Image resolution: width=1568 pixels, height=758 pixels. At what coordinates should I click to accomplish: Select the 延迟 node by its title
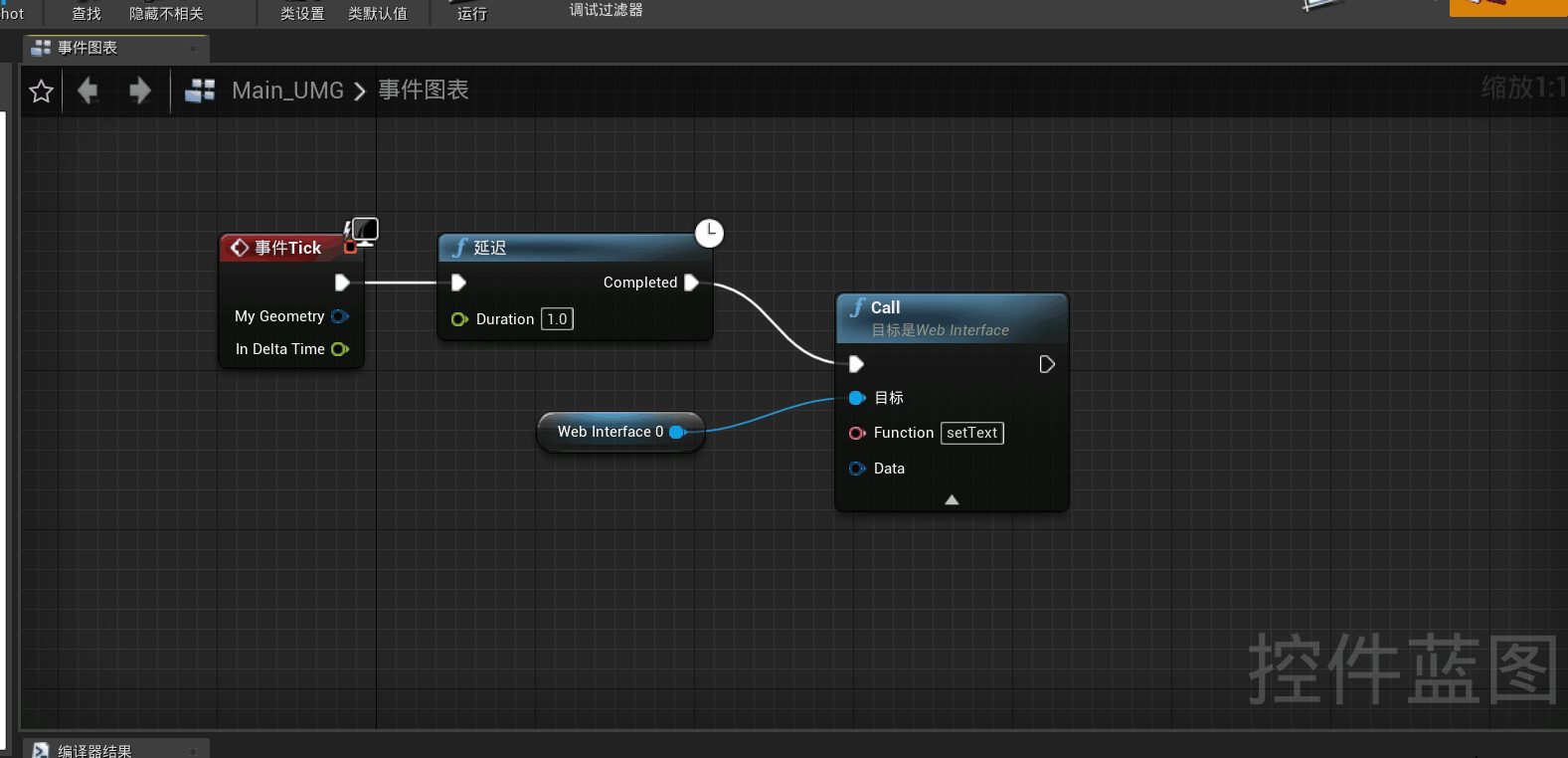pyautogui.click(x=490, y=248)
